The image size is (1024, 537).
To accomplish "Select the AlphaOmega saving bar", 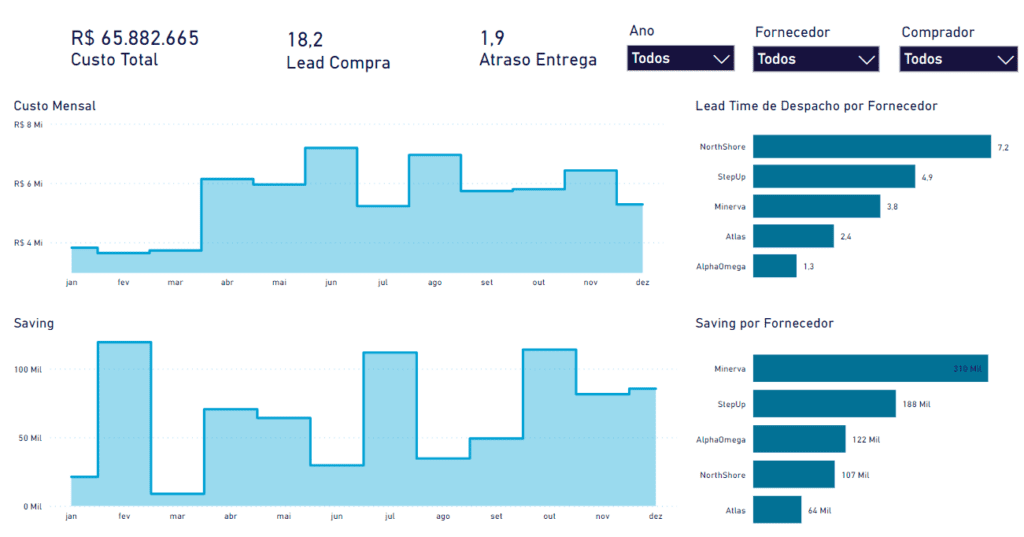I will (799, 439).
